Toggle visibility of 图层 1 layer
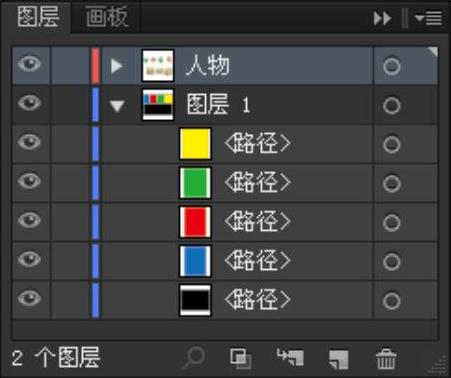The width and height of the screenshot is (451, 378). (x=29, y=103)
